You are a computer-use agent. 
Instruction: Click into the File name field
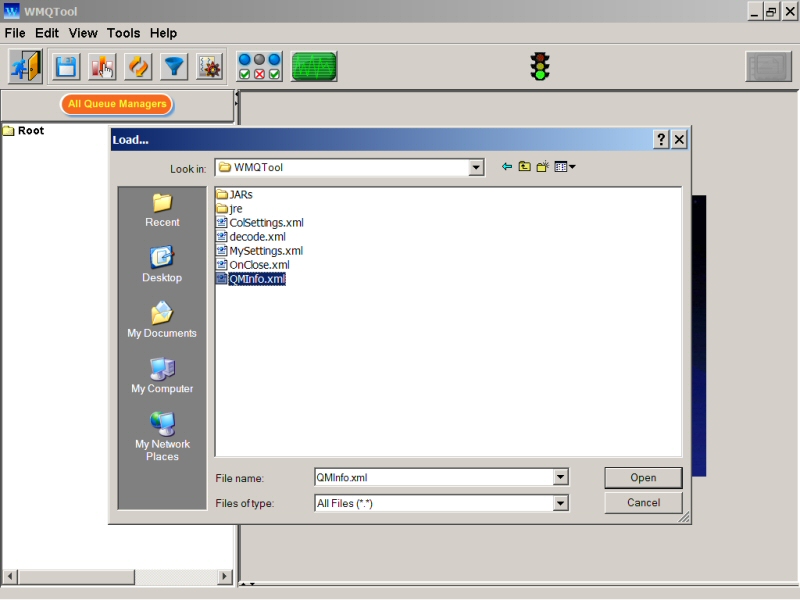[434, 477]
